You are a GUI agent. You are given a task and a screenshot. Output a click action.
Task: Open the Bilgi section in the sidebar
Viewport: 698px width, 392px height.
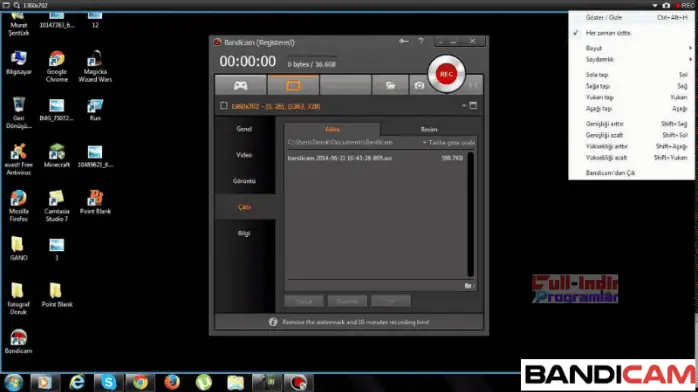244,233
